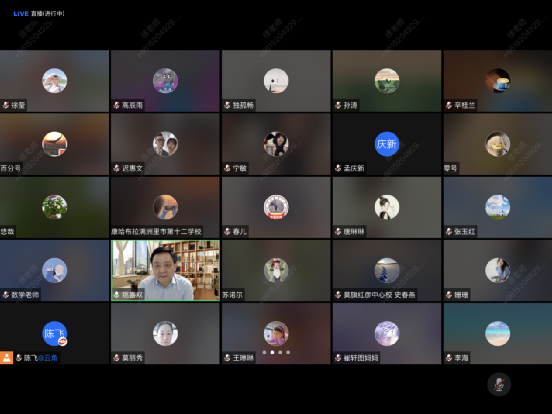Click the coffee cup avatar of 辛桂兰
Viewport: 552px width, 414px height.
tap(497, 81)
